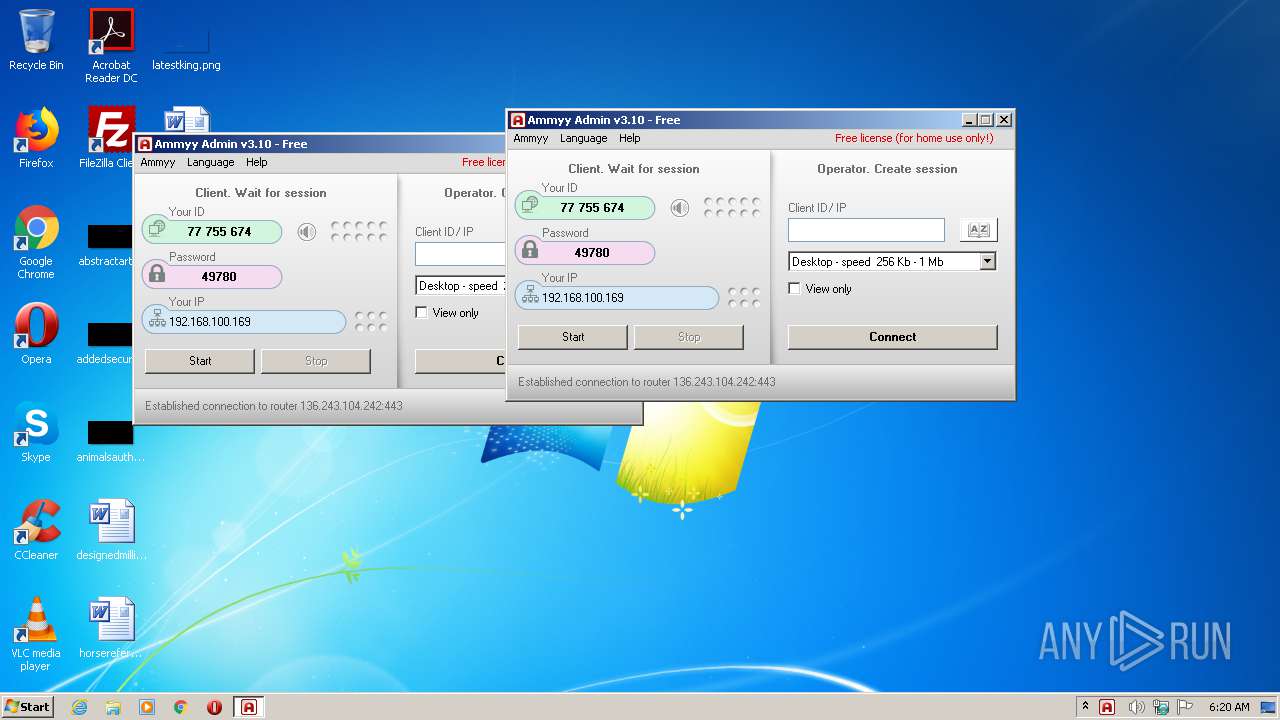The image size is (1280, 720).
Task: Expand Desktop speed dropdown in front window
Action: click(x=988, y=262)
